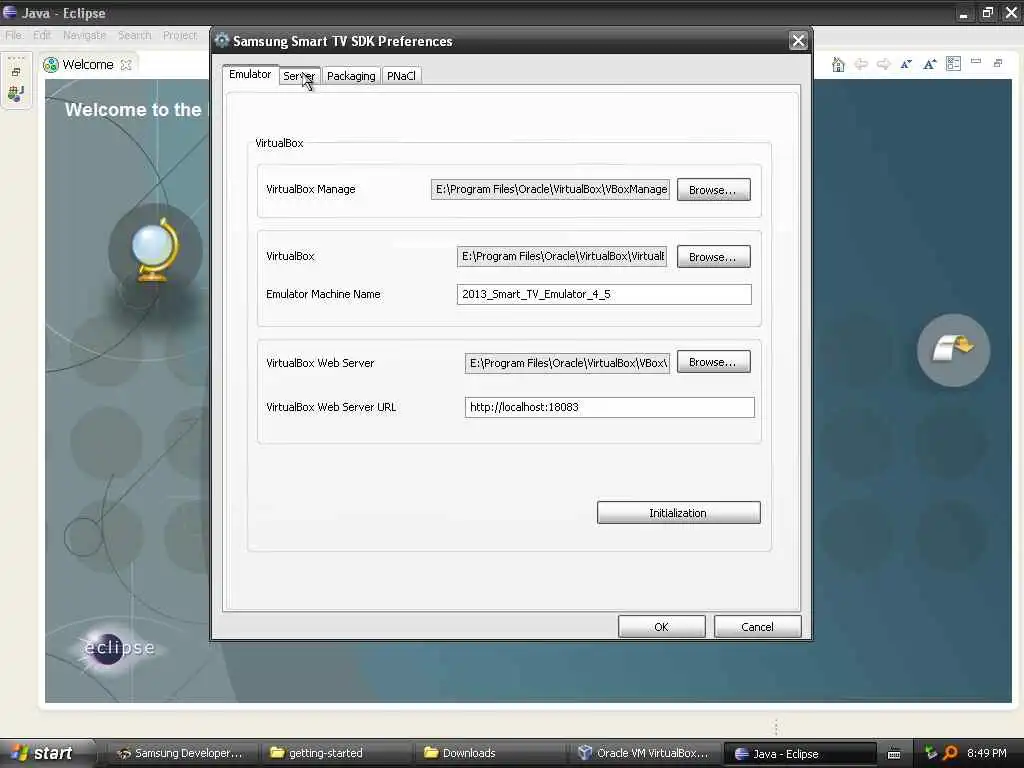Click the orange magnifier tray icon
1024x768 pixels.
tap(950, 753)
